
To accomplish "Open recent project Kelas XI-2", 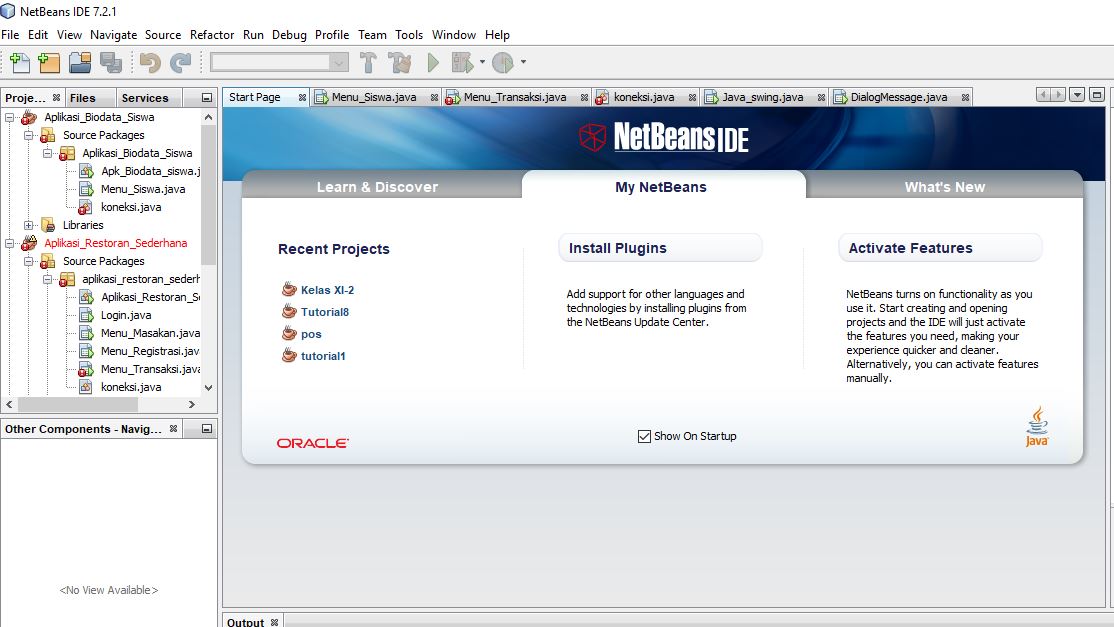I will click(x=327, y=290).
